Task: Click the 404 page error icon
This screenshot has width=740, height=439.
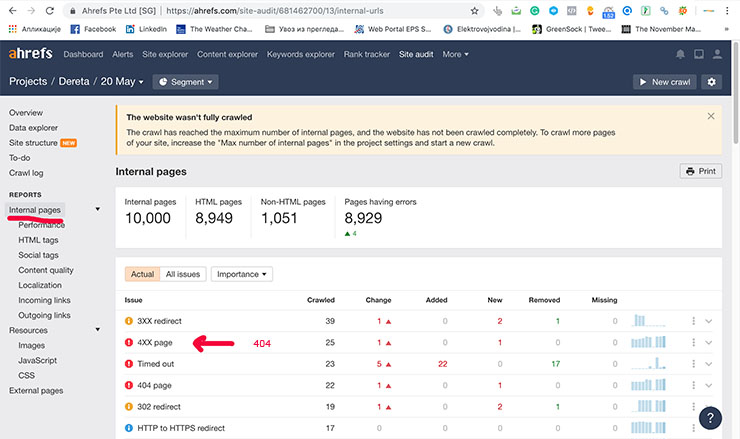Action: click(128, 385)
